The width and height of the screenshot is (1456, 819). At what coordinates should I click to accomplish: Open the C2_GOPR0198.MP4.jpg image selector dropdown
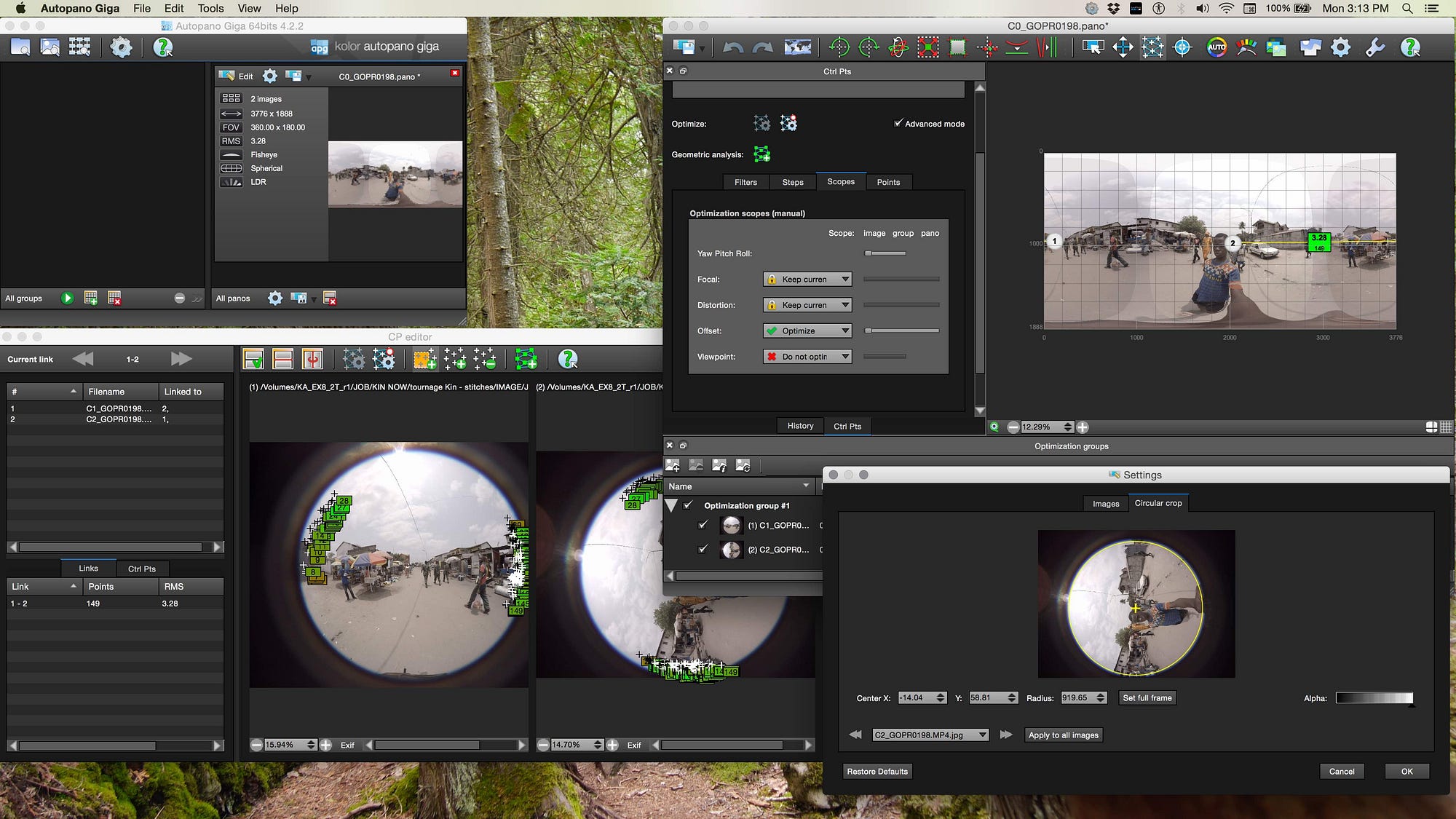click(930, 735)
